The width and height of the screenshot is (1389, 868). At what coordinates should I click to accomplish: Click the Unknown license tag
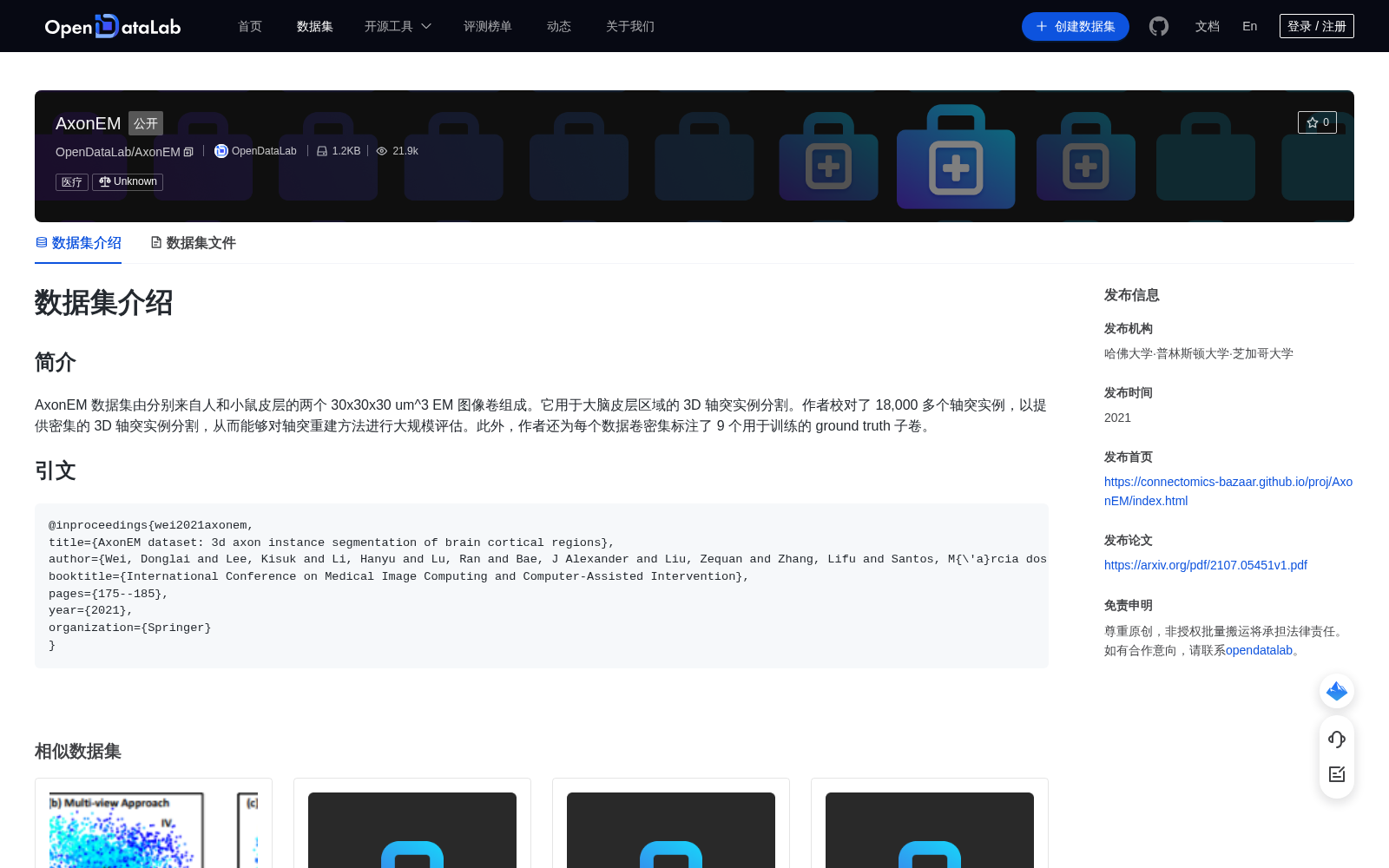pyautogui.click(x=128, y=181)
